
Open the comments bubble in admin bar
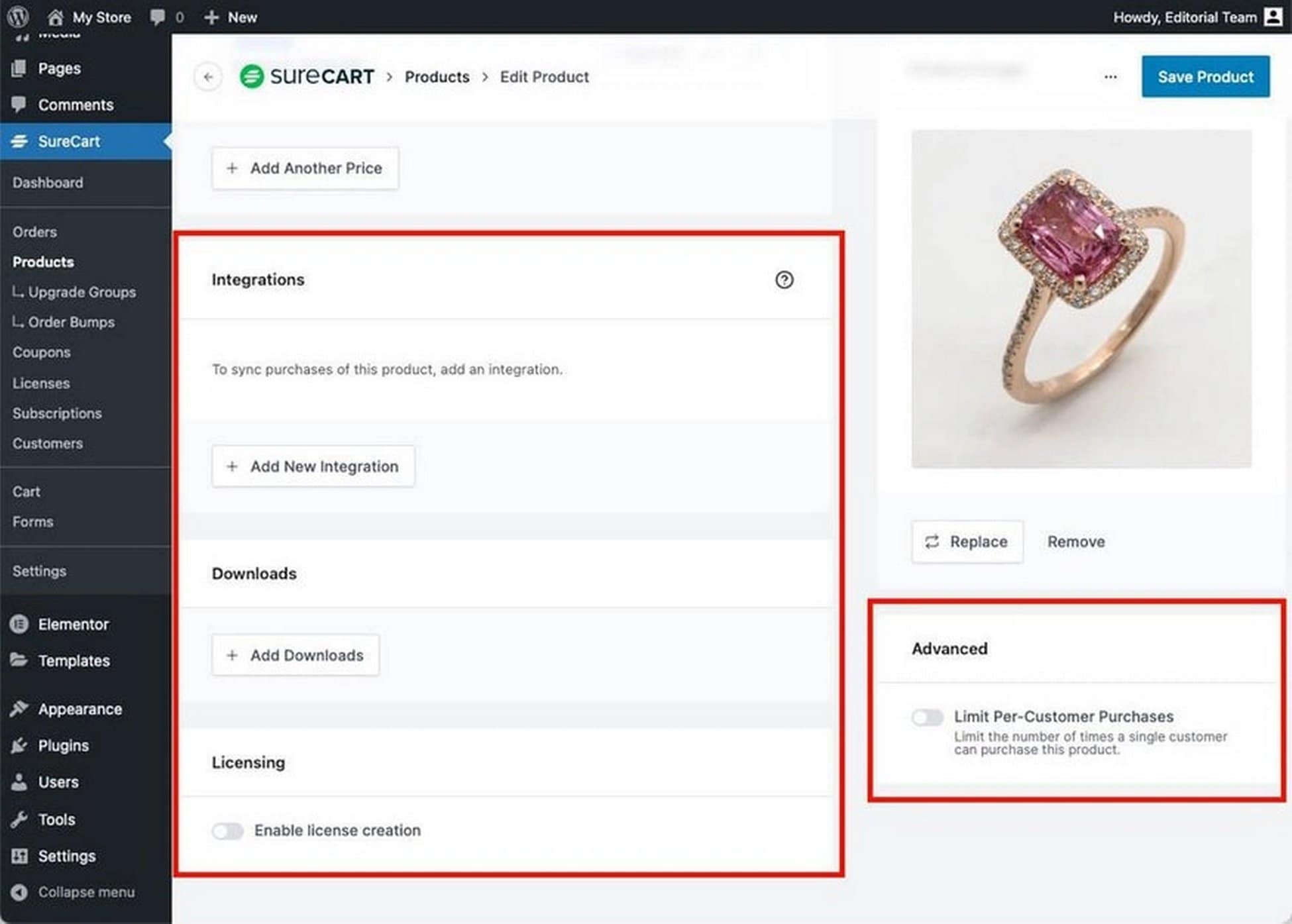(158, 17)
